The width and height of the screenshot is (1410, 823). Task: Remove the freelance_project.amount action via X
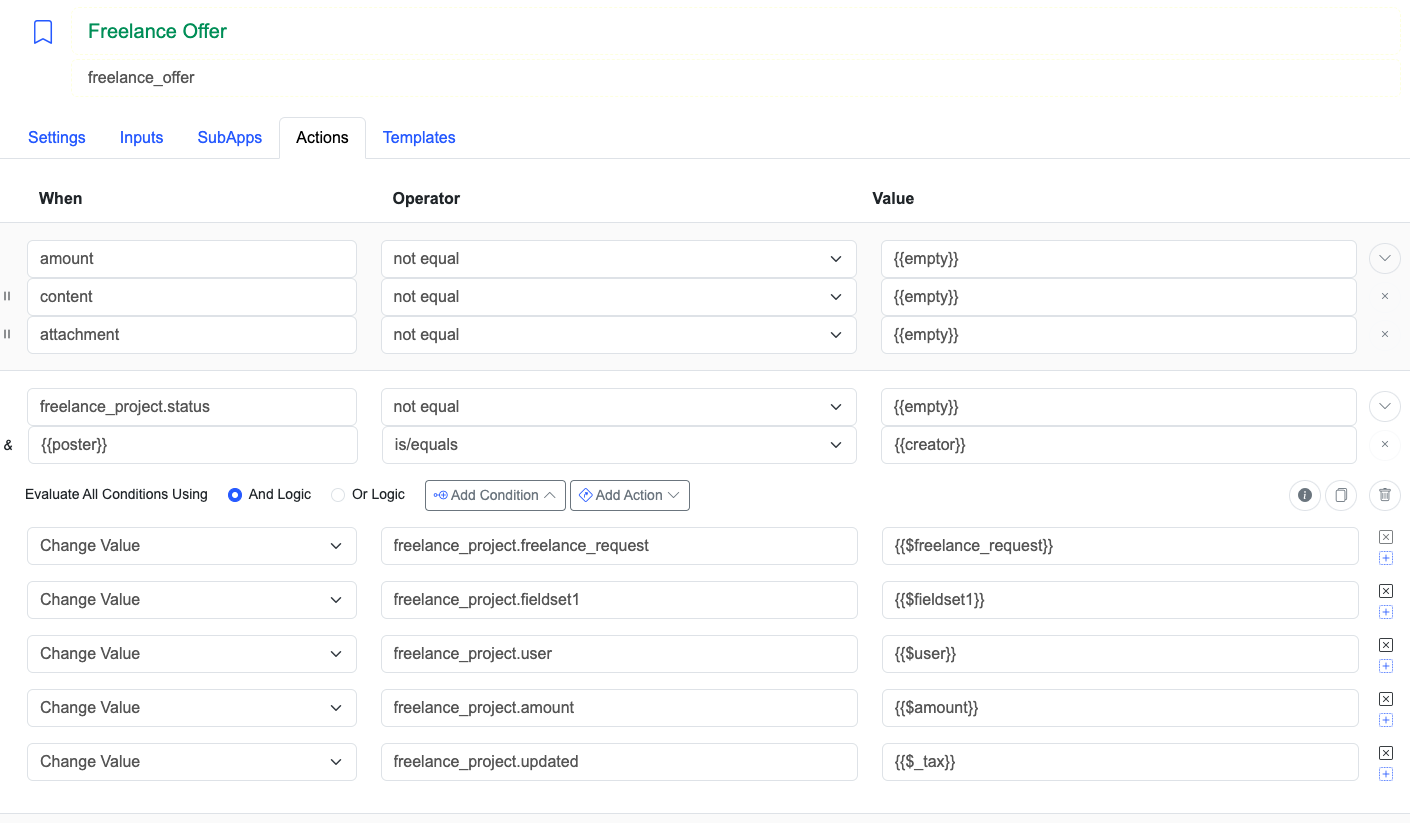[x=1386, y=699]
